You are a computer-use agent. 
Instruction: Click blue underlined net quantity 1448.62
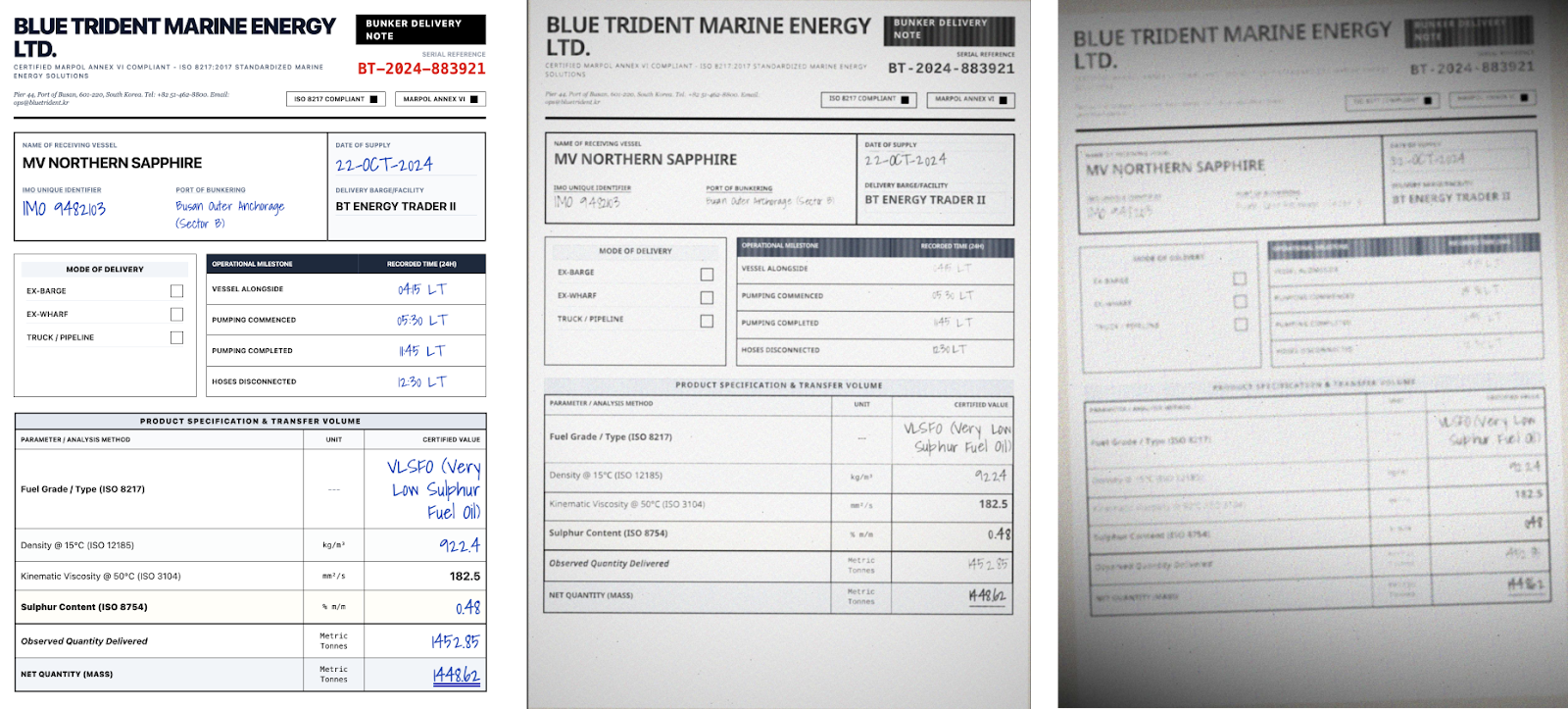(x=456, y=676)
